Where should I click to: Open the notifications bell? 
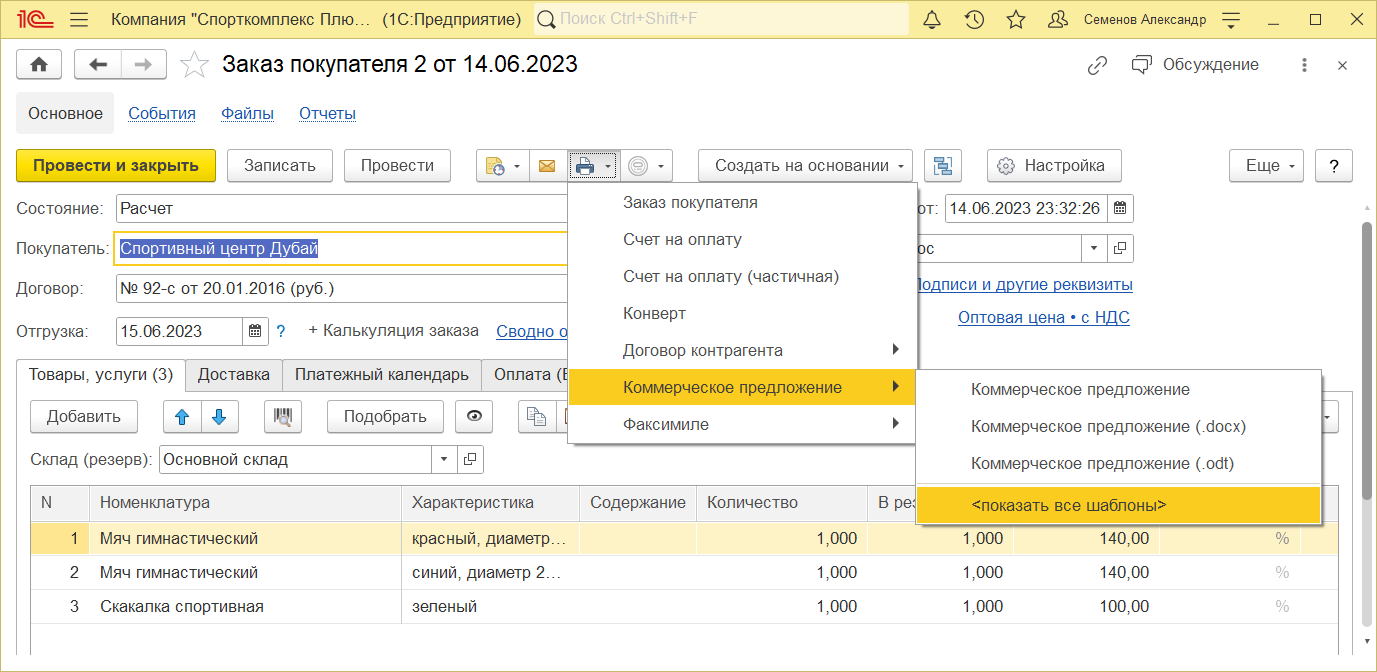[932, 20]
